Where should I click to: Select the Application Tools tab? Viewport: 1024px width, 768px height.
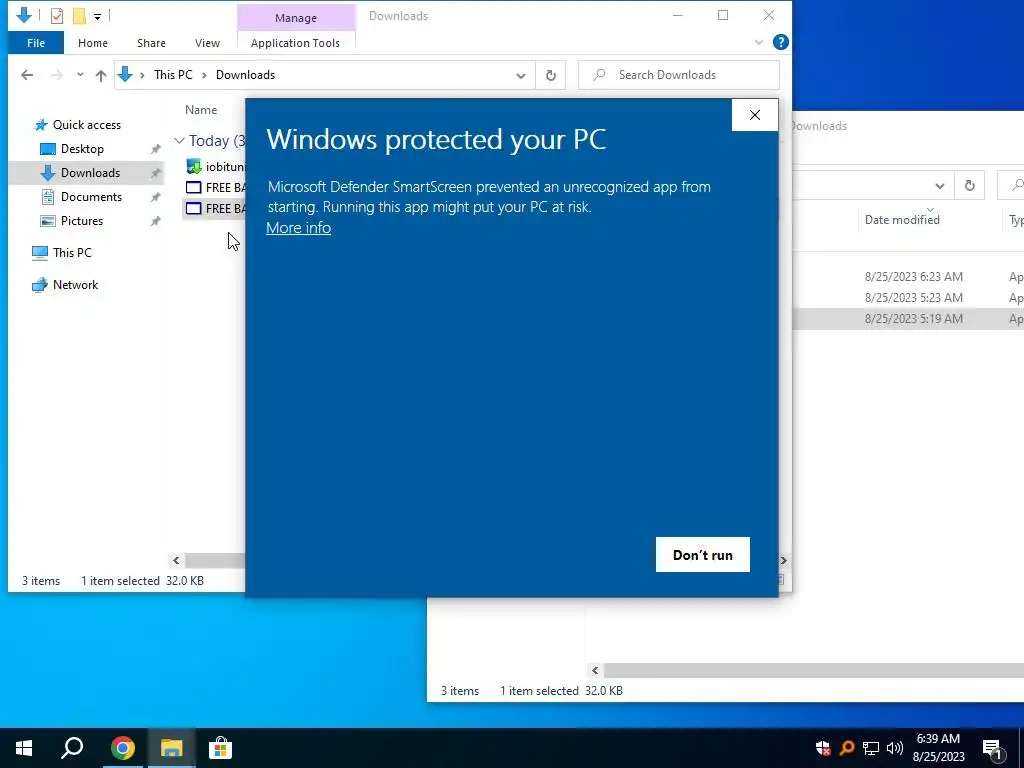click(x=295, y=43)
